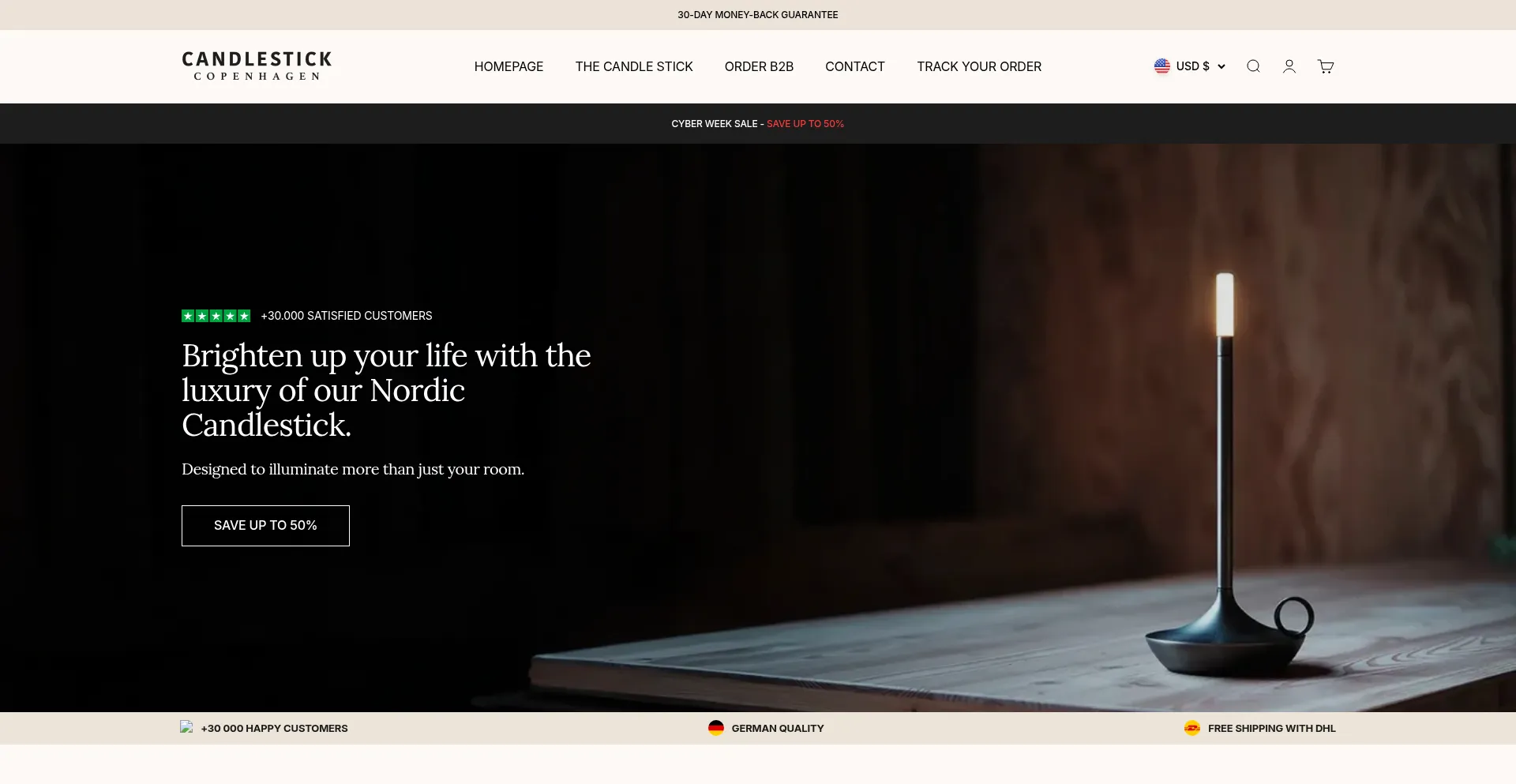The width and height of the screenshot is (1516, 784).
Task: Open the account login icon
Action: [x=1289, y=66]
